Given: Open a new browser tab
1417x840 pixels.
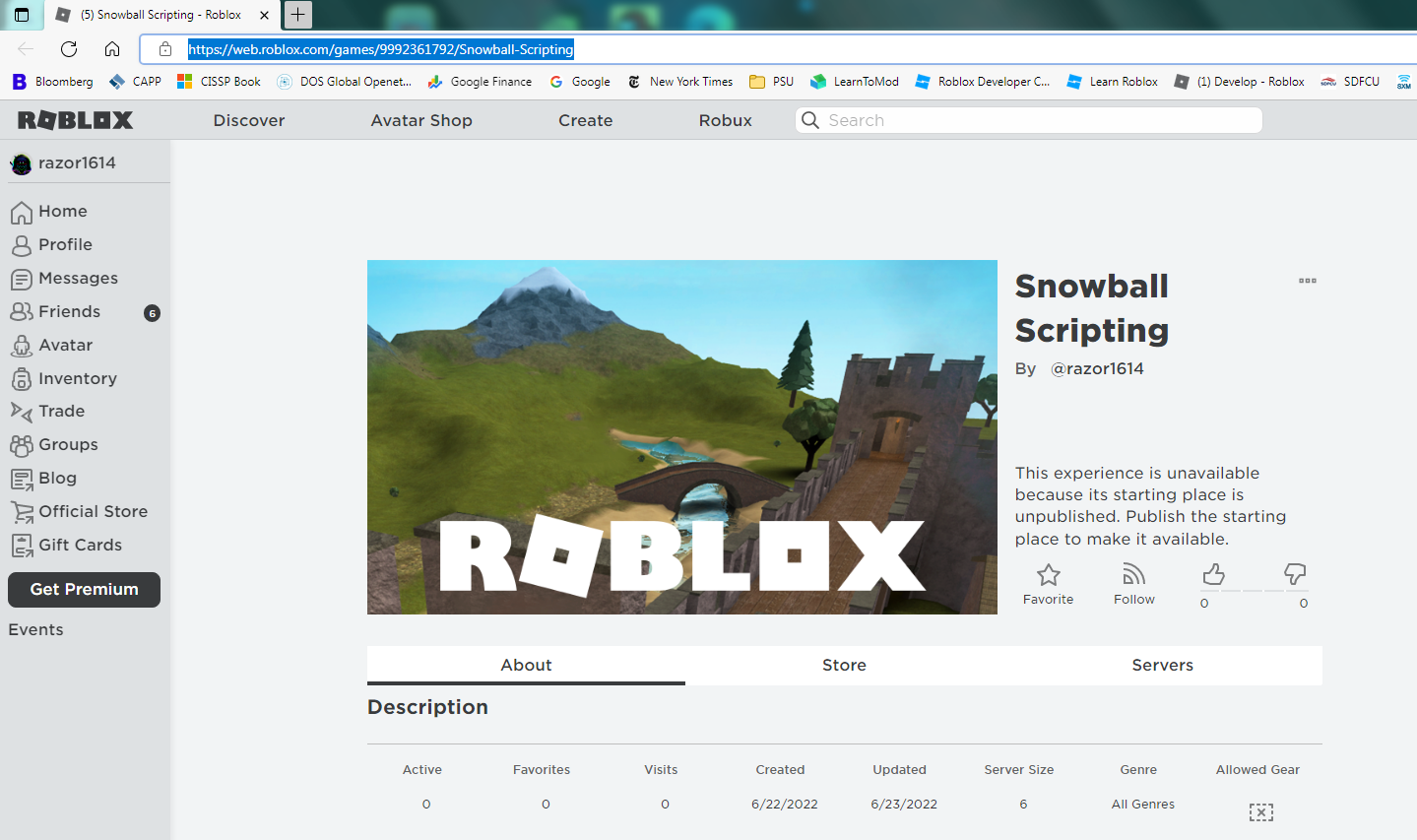Looking at the screenshot, I should point(297,15).
